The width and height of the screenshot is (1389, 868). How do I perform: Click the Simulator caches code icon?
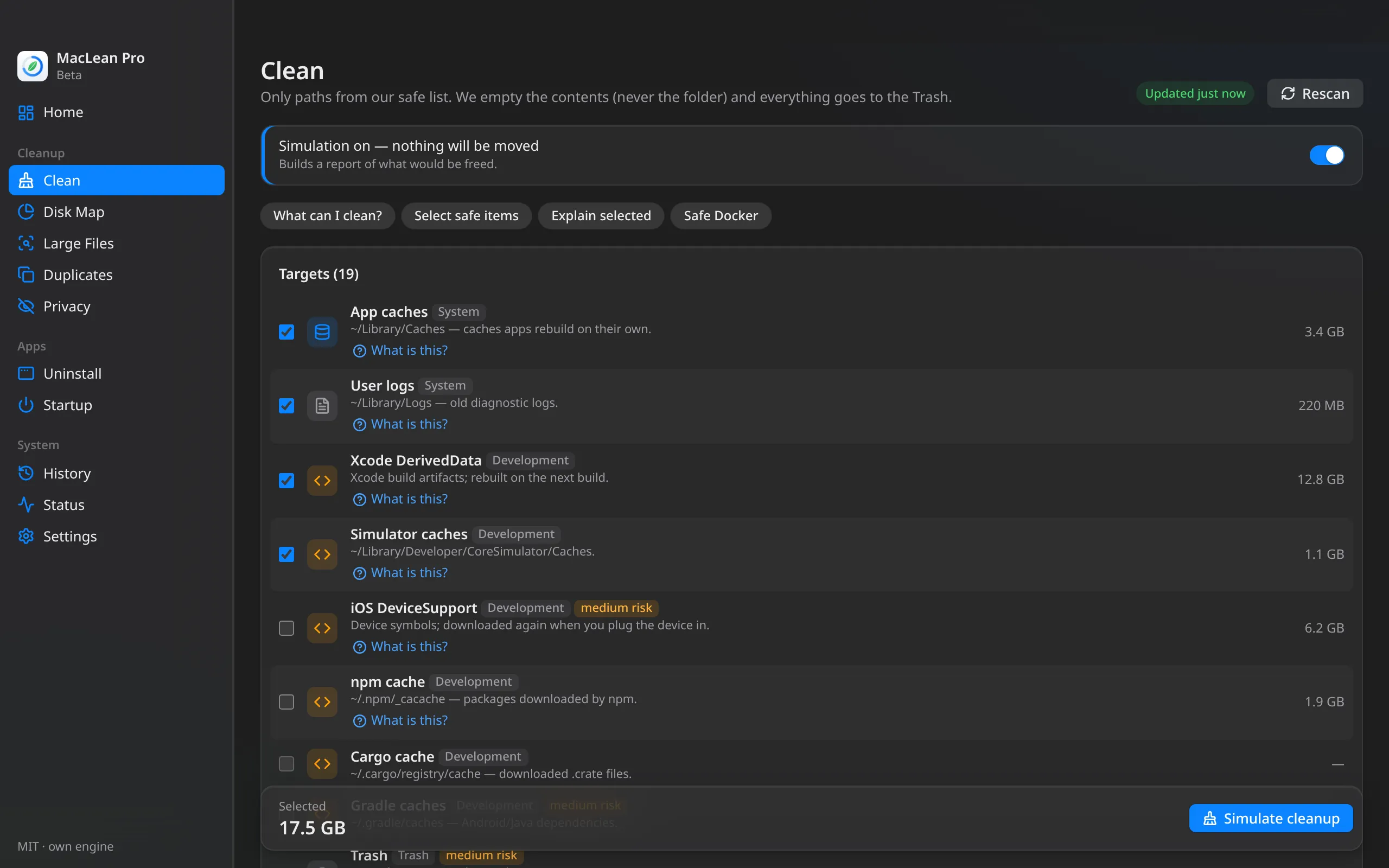(322, 554)
